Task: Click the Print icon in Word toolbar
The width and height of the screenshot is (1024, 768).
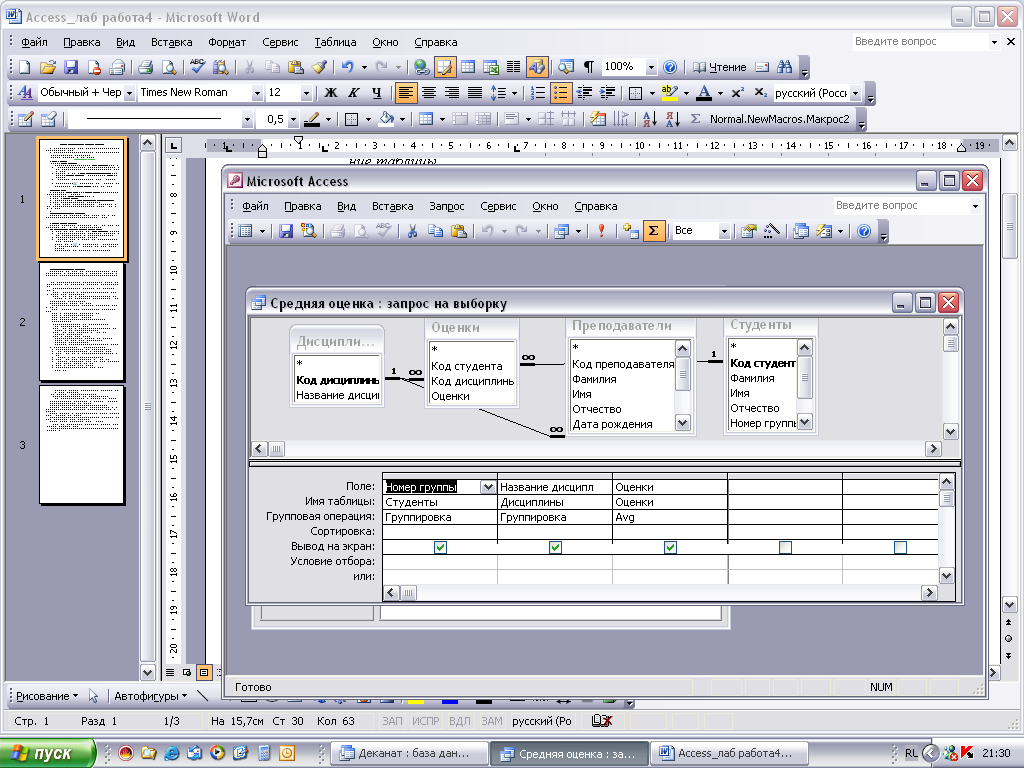Action: [x=145, y=67]
